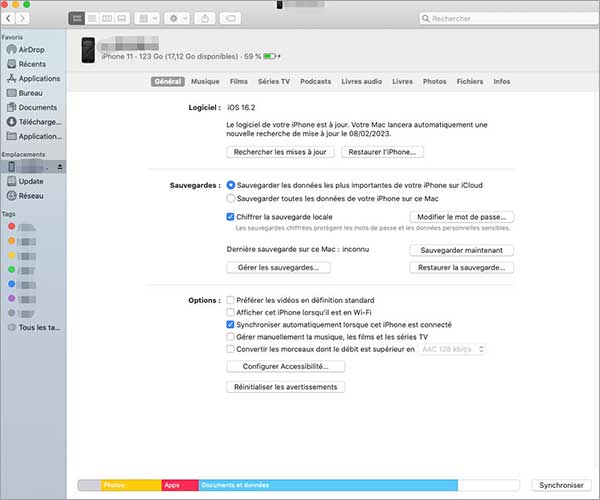Click Restaurer l'iPhone button
Image resolution: width=600 pixels, height=500 pixels.
click(382, 152)
